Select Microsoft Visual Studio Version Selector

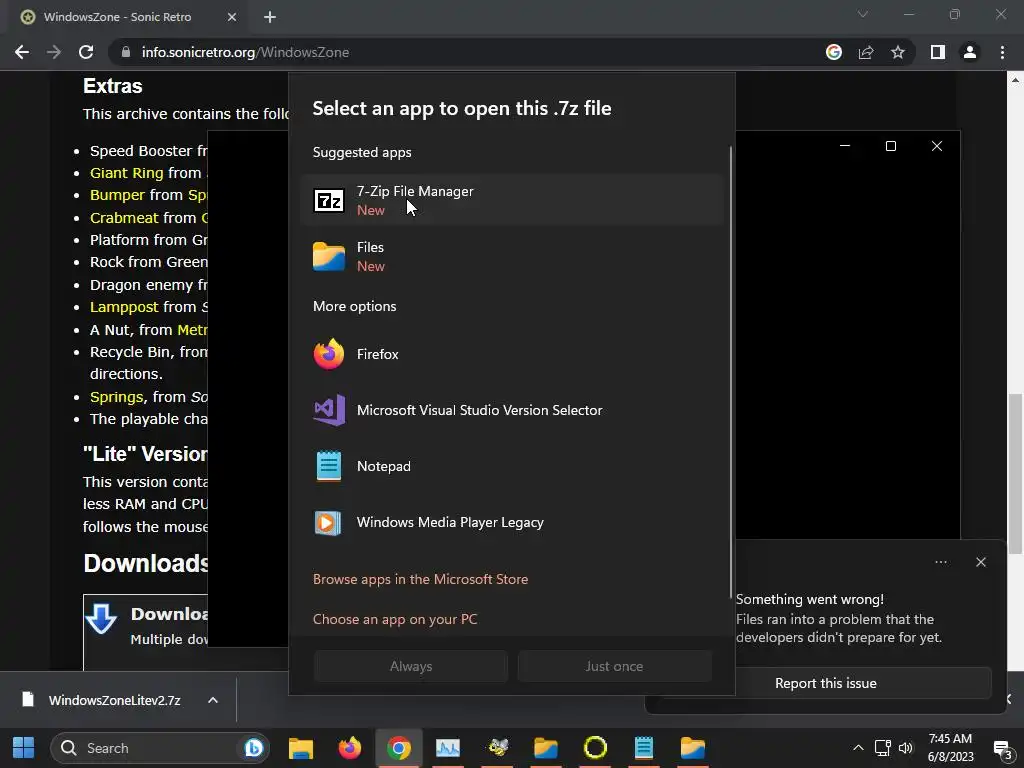click(512, 410)
